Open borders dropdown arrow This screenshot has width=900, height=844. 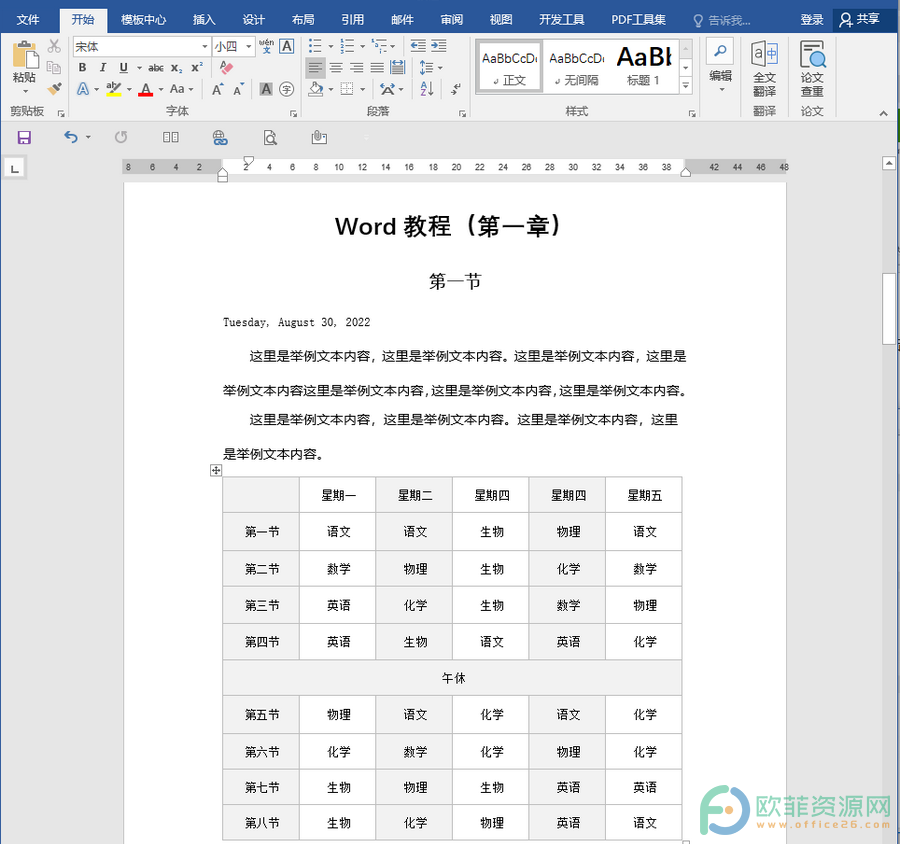(362, 89)
